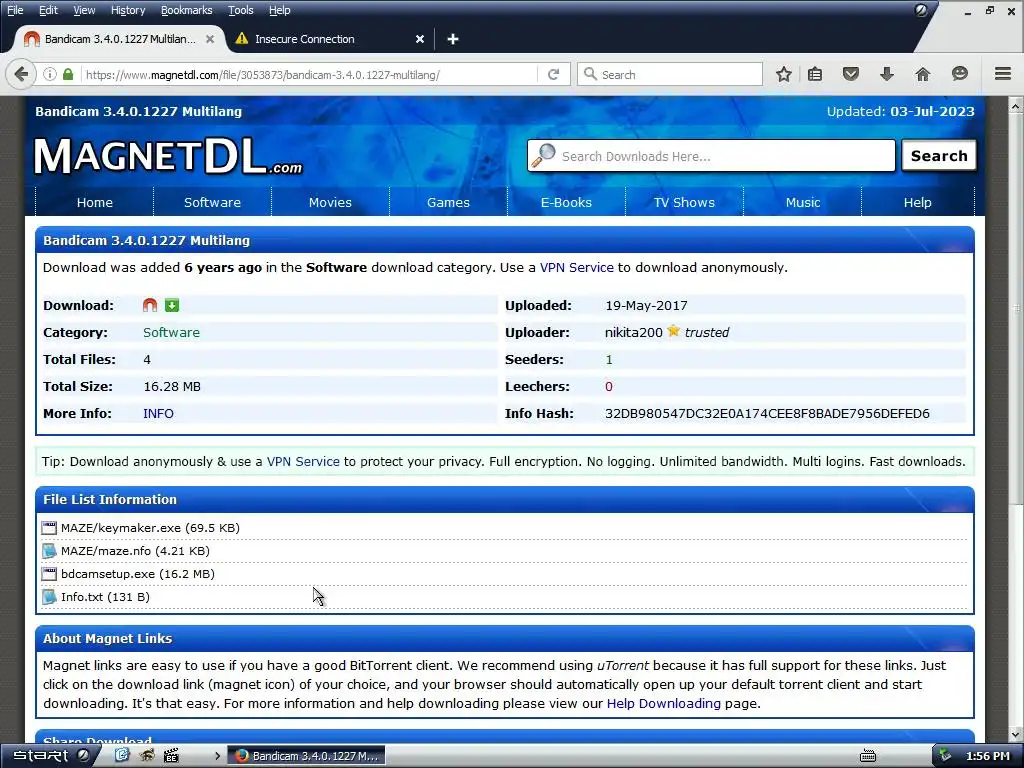Click the MAZE/keymaker.exe (69.5 KB) entry
Image resolution: width=1024 pixels, height=768 pixels.
150,528
